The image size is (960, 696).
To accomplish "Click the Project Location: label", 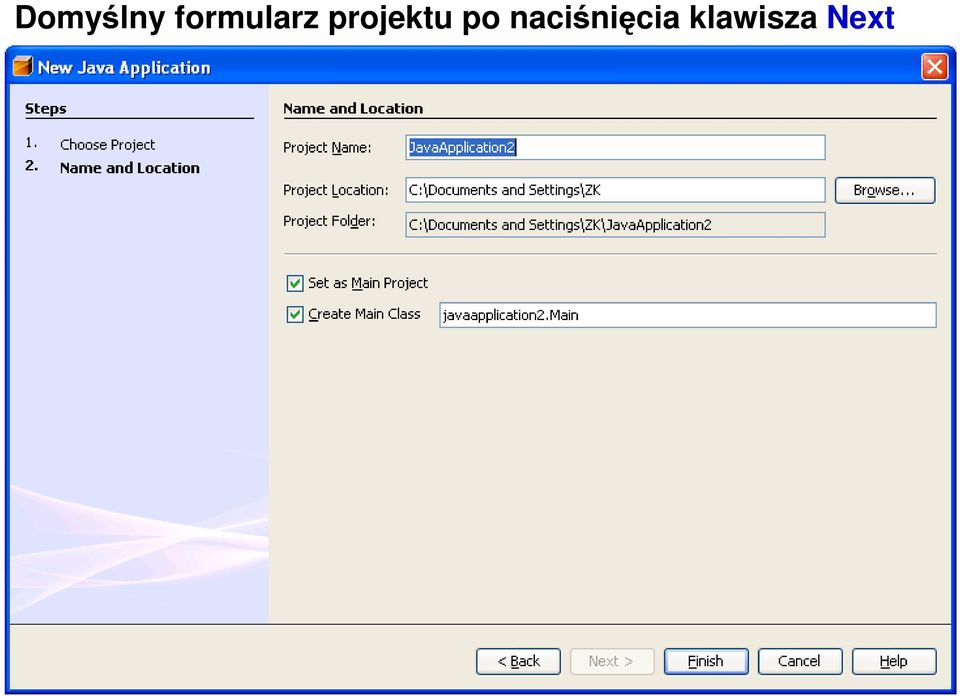I will tap(336, 190).
